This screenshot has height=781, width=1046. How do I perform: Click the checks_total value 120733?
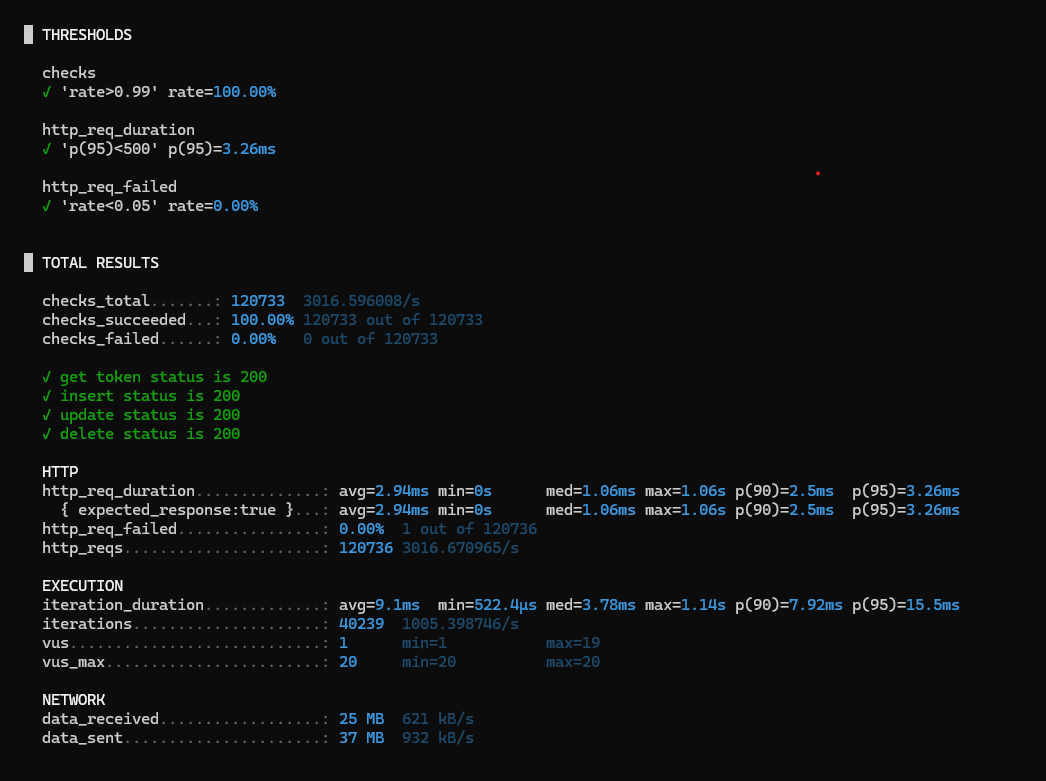257,301
